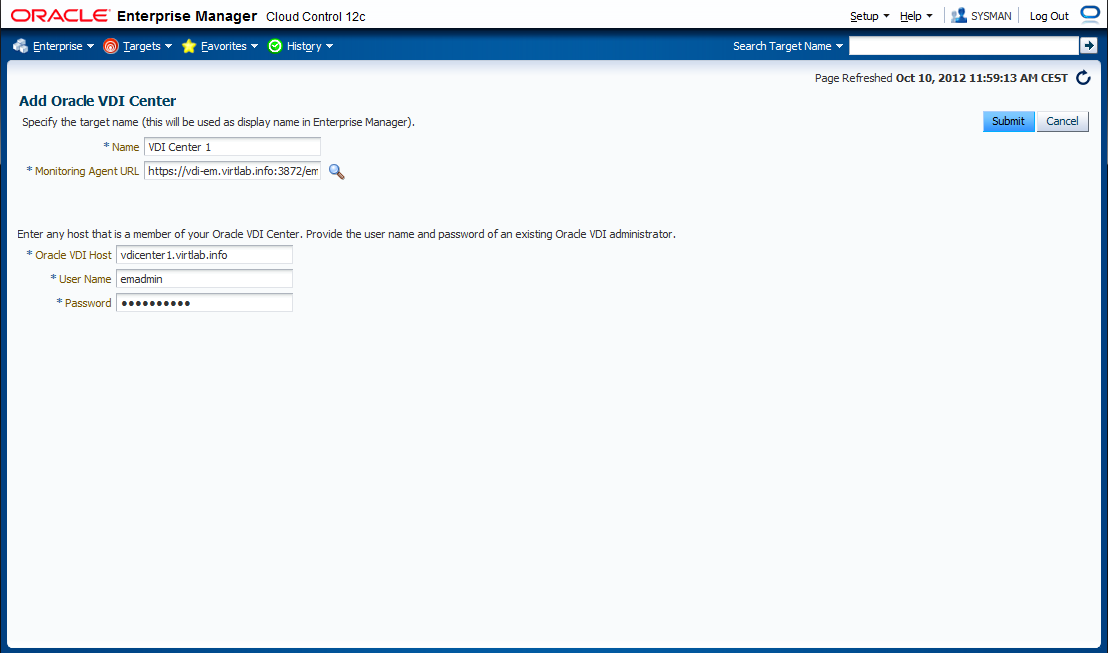Click the dropdown arrow next to History
Screen dimensions: 1108x653
point(329,47)
